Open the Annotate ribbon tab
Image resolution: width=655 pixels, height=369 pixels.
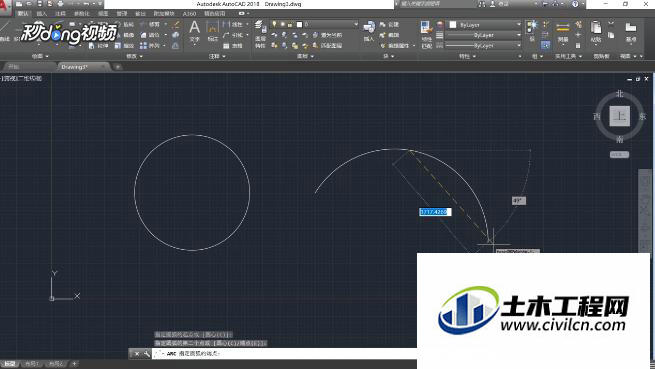(60, 14)
